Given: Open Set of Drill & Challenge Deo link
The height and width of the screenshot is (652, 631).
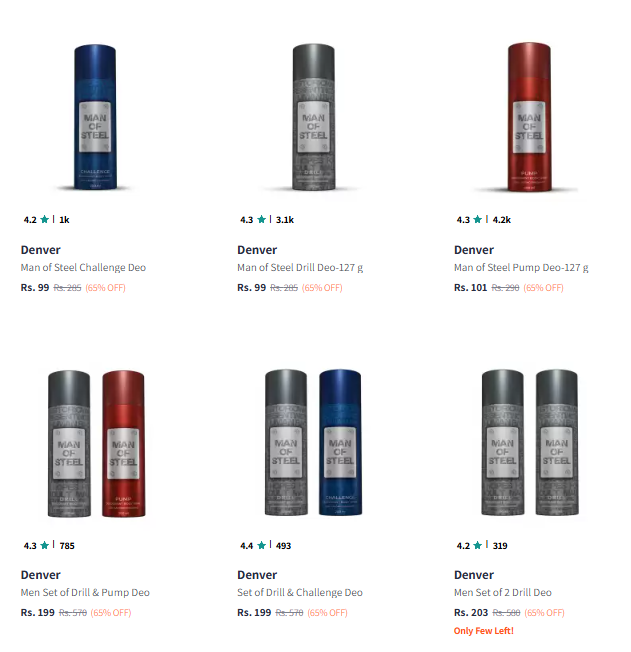Looking at the screenshot, I should tap(299, 593).
